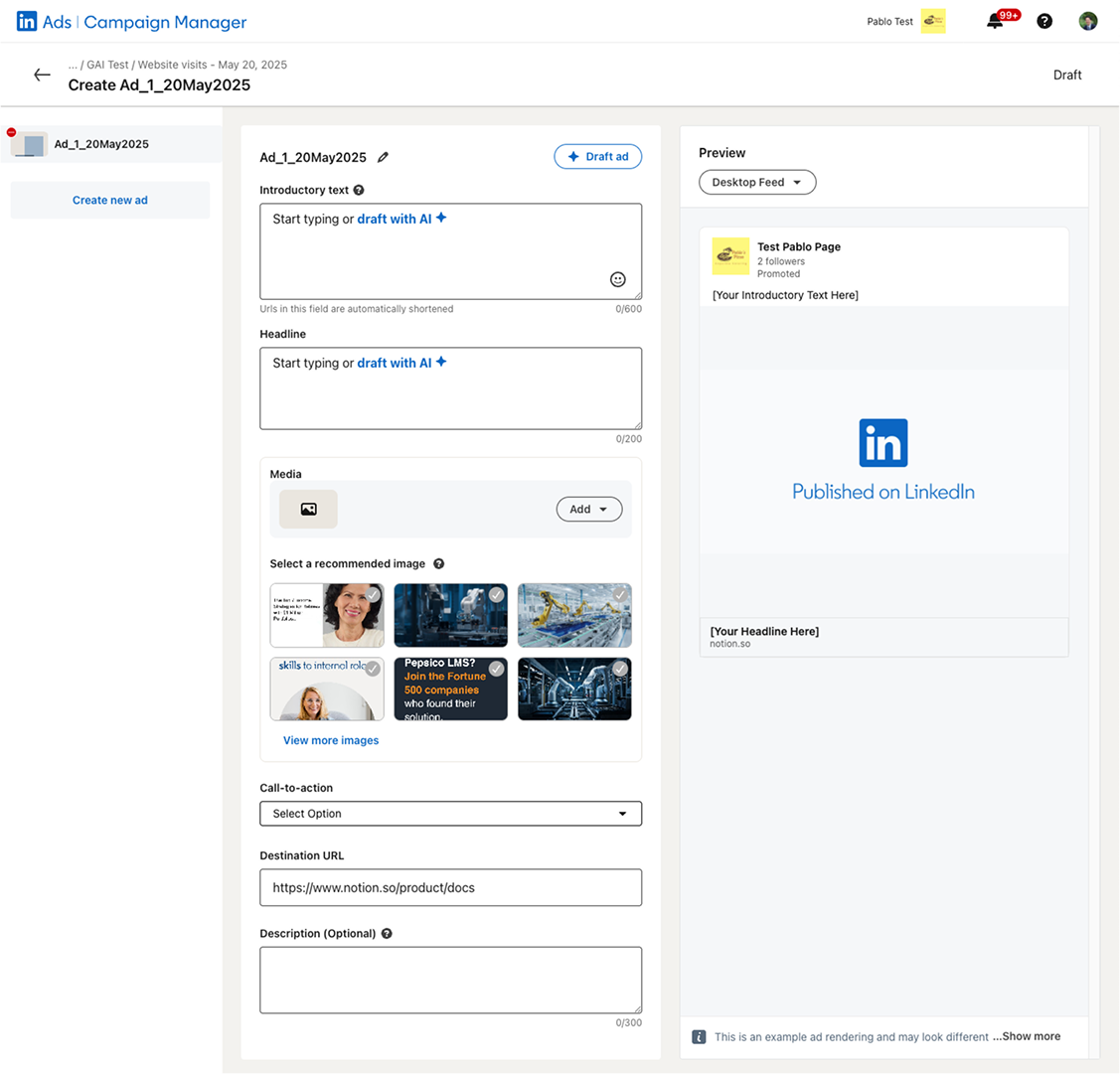
Task: Click 'draft with AI' in Introductory text
Action: pos(395,220)
